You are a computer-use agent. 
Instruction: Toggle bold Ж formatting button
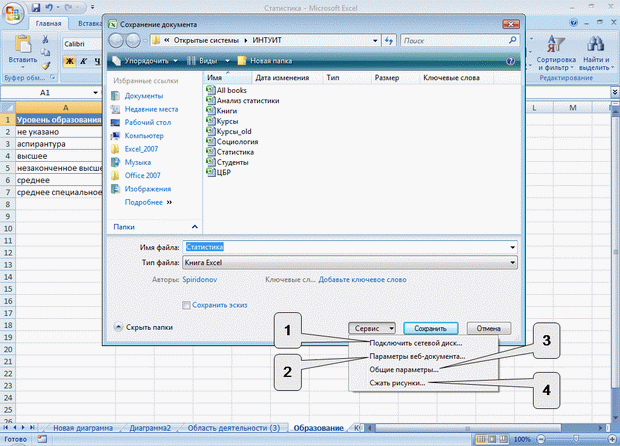pyautogui.click(x=70, y=61)
